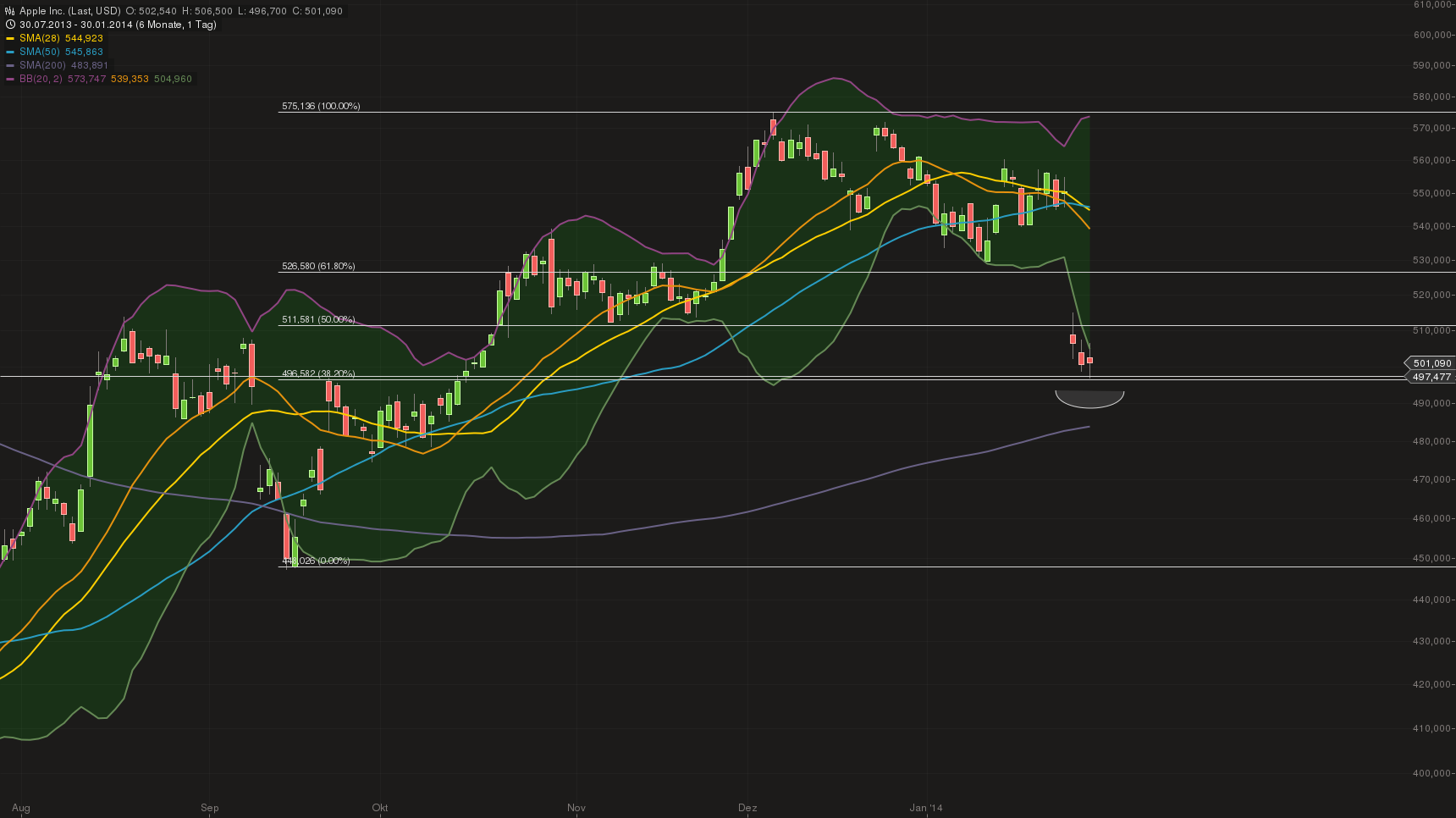The height and width of the screenshot is (818, 1456).
Task: Click the Jan '14 axis label
Action: (924, 808)
